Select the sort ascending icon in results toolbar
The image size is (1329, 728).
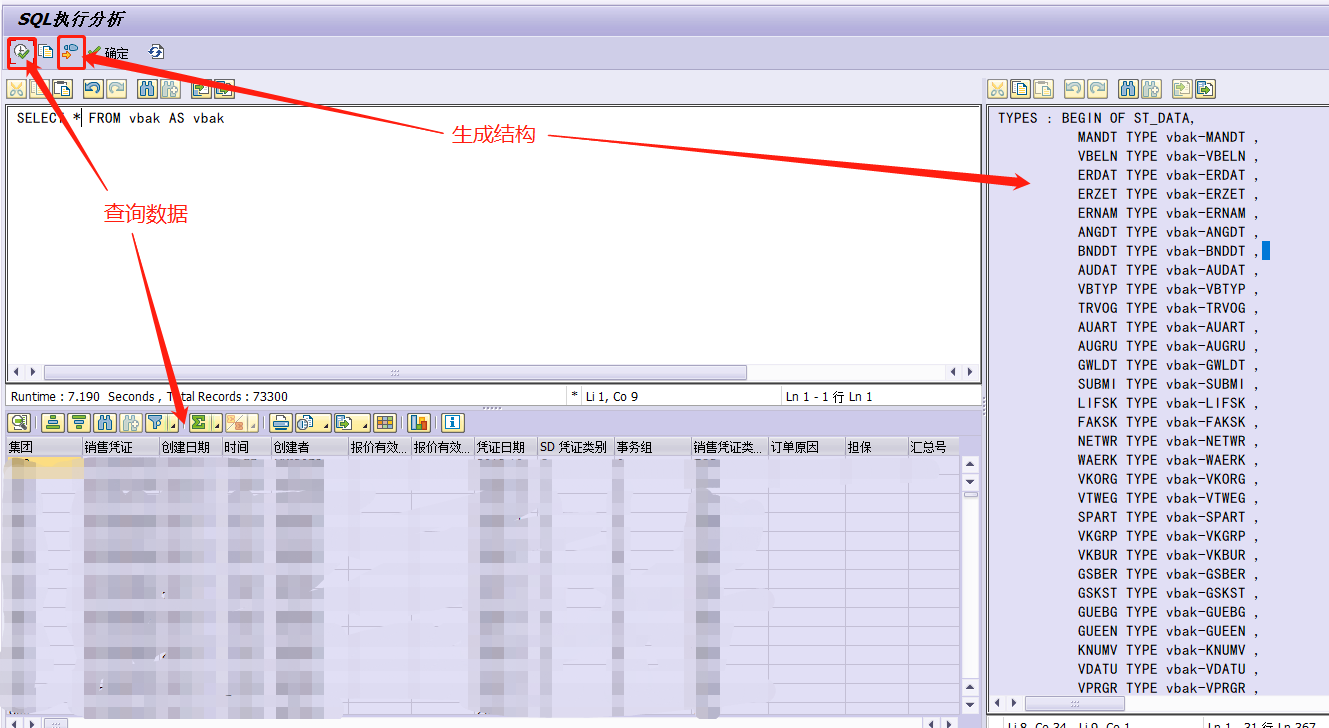(51, 422)
